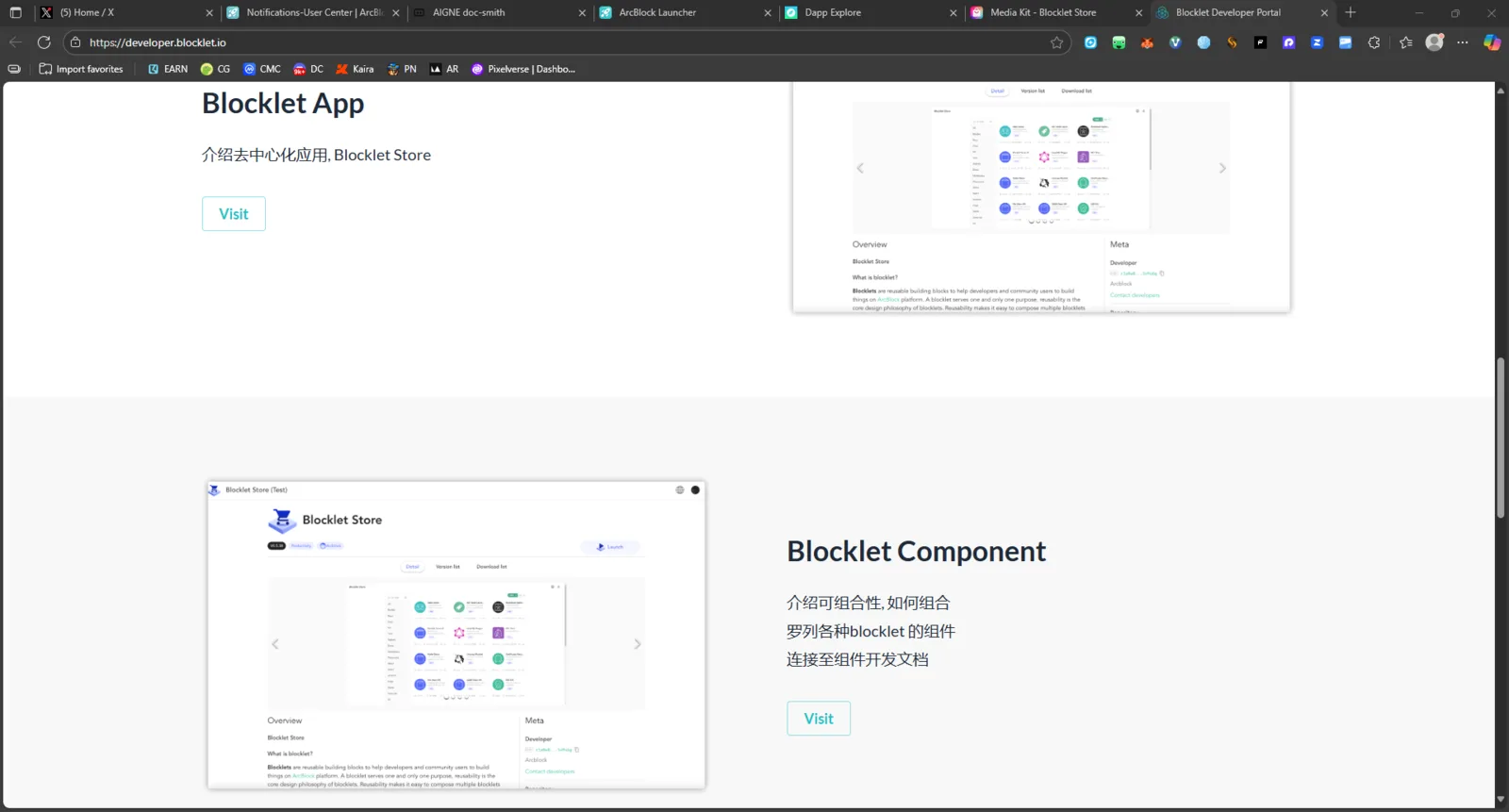
Task: Click the scrollbar down arrow
Action: [x=1500, y=800]
